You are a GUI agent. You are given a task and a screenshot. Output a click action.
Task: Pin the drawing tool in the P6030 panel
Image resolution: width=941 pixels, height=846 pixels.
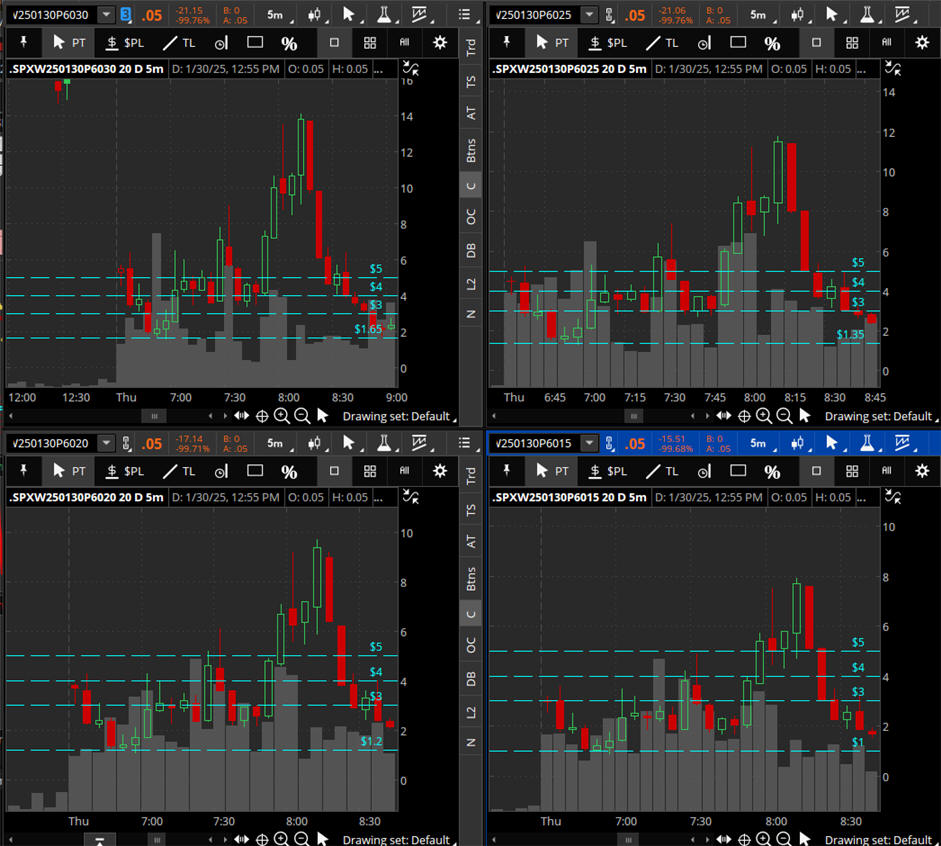pyautogui.click(x=24, y=43)
